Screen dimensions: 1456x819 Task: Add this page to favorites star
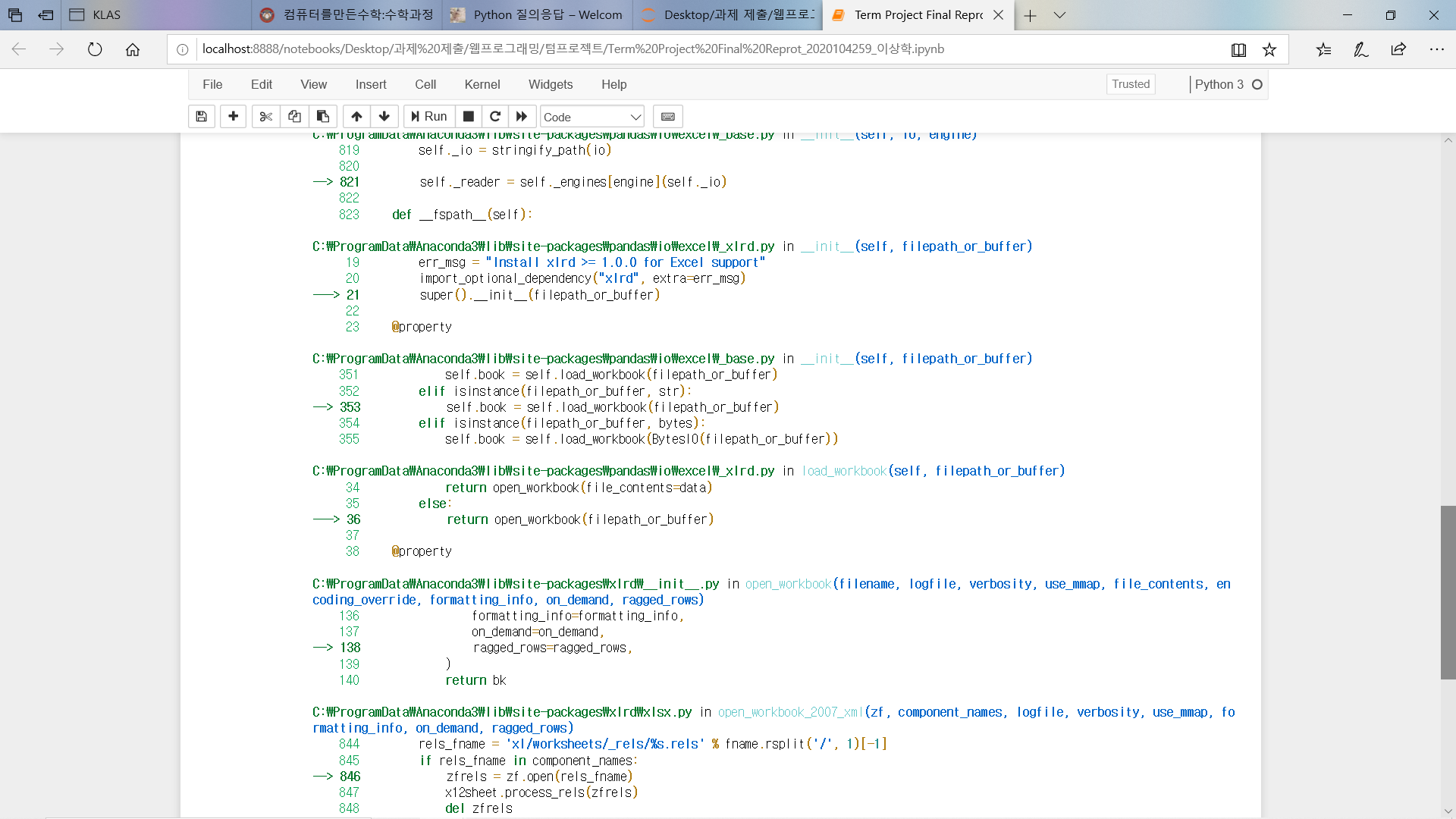point(1269,49)
